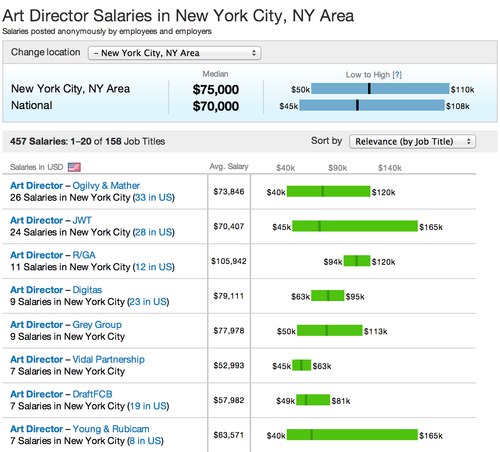Viewport: 500px width, 452px height.
Task: Click the '8 in US' link for Young & Rubicam
Action: (x=145, y=441)
